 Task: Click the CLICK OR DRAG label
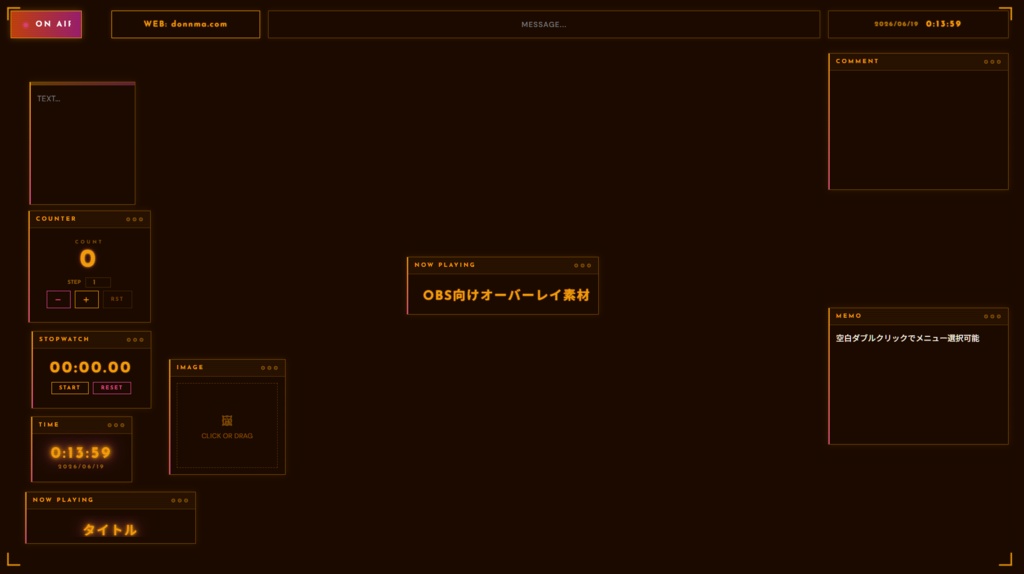tap(227, 436)
